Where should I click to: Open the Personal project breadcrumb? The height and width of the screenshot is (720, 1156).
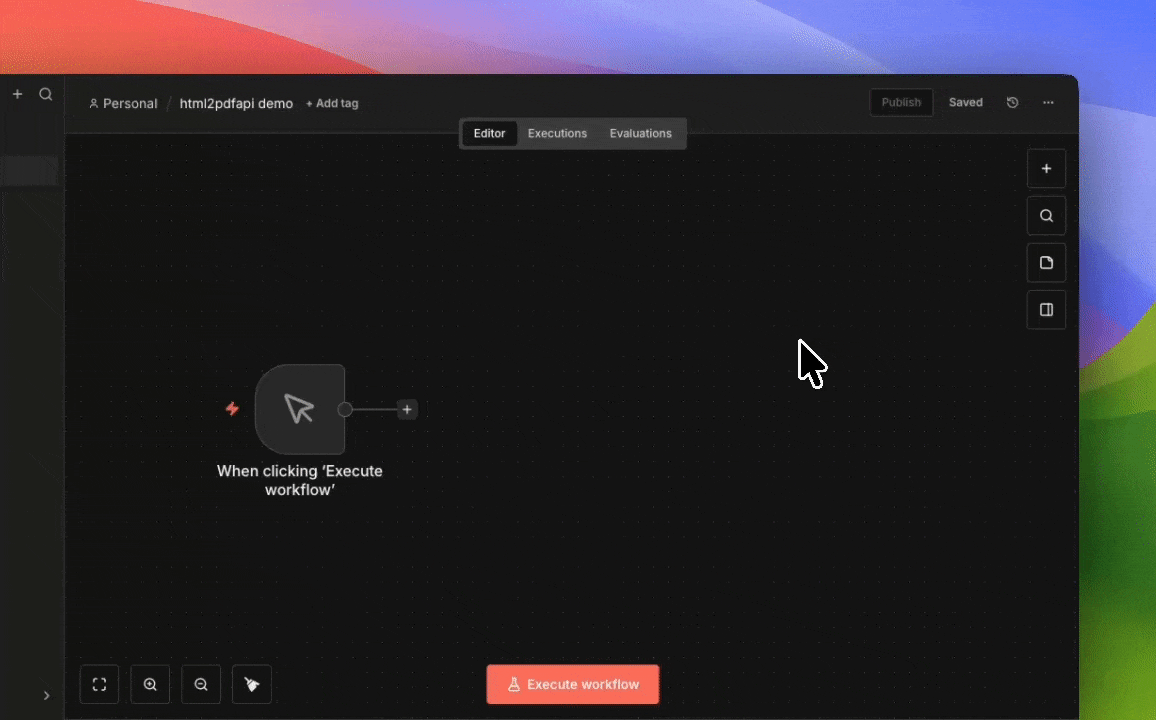[x=123, y=104]
